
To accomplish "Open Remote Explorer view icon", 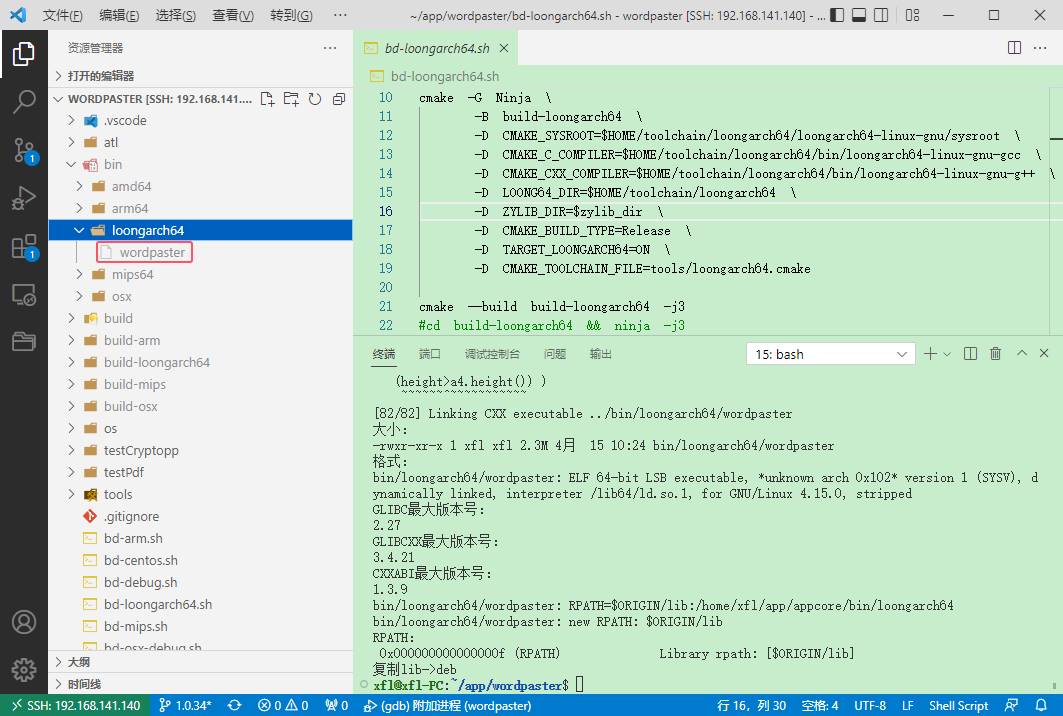I will (24, 295).
